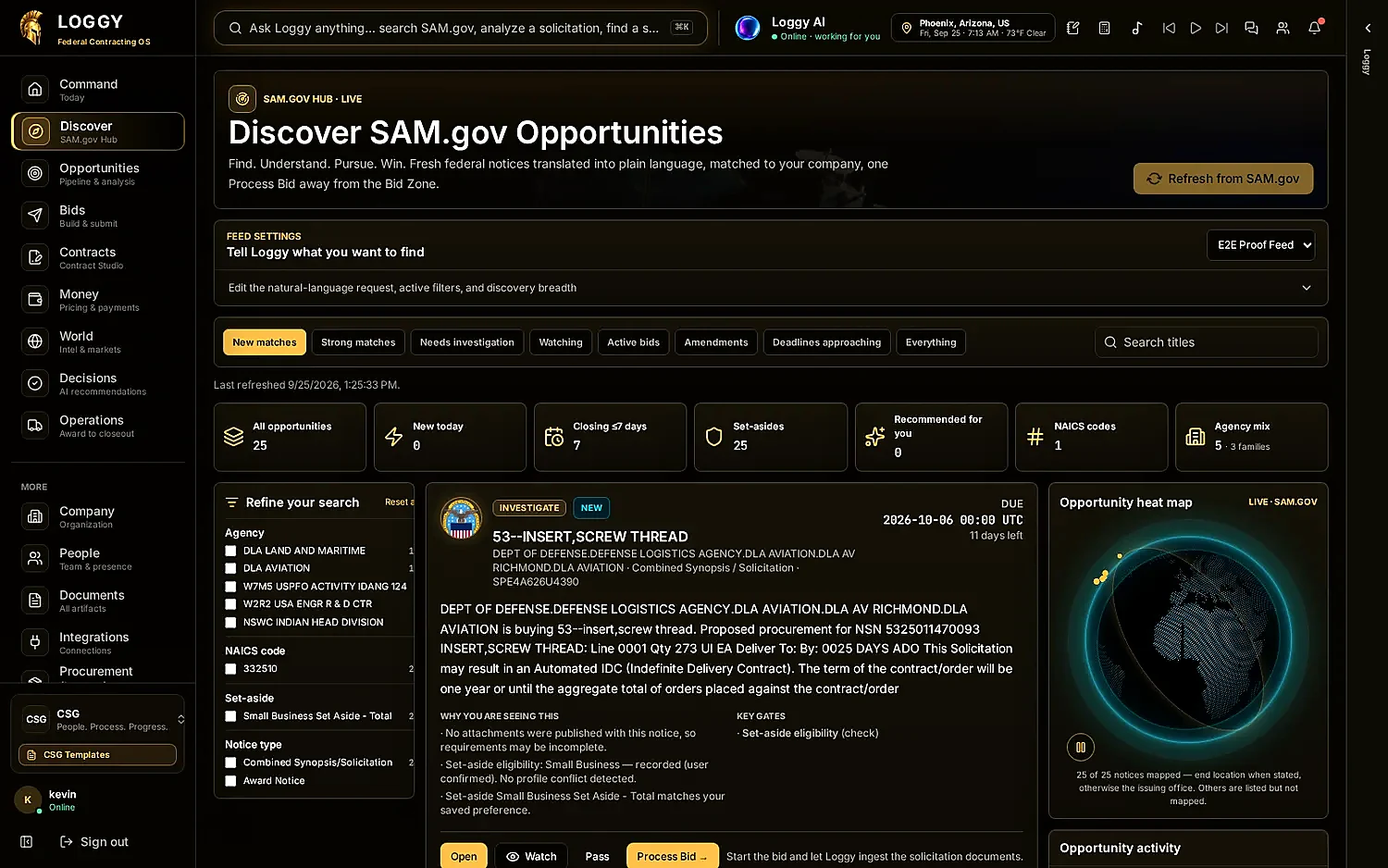Click Sign out
The image size is (1388, 868).
94,841
